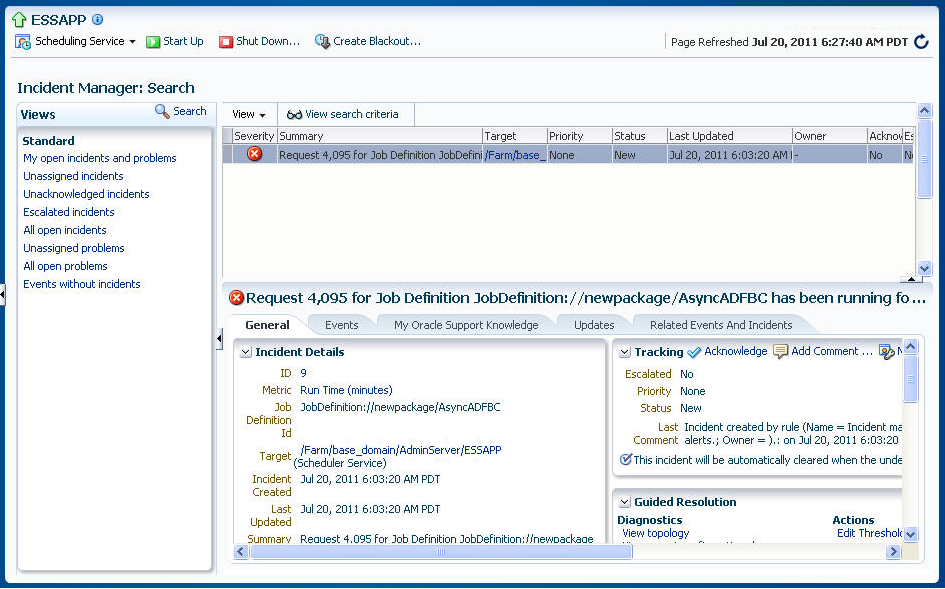Click the binoculars View search criteria icon

(293, 114)
